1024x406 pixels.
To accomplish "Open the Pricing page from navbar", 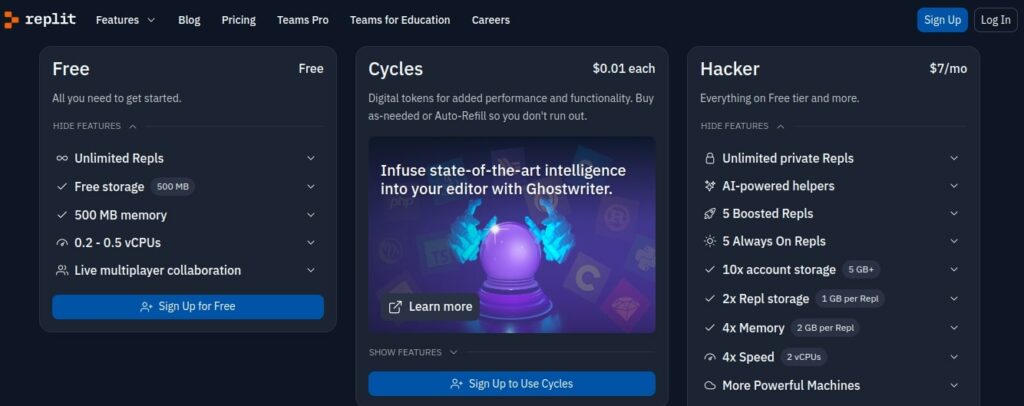I will coord(238,20).
